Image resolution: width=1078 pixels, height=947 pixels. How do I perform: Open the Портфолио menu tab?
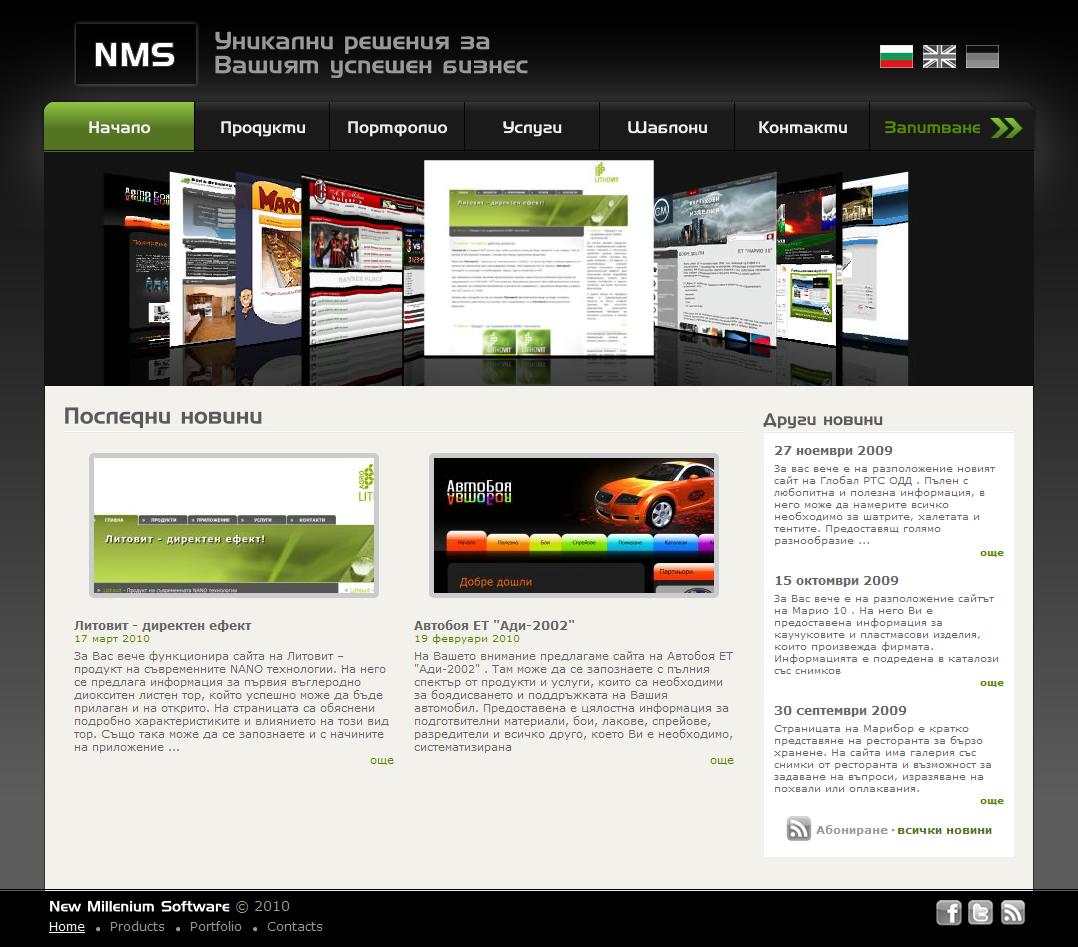[x=397, y=128]
